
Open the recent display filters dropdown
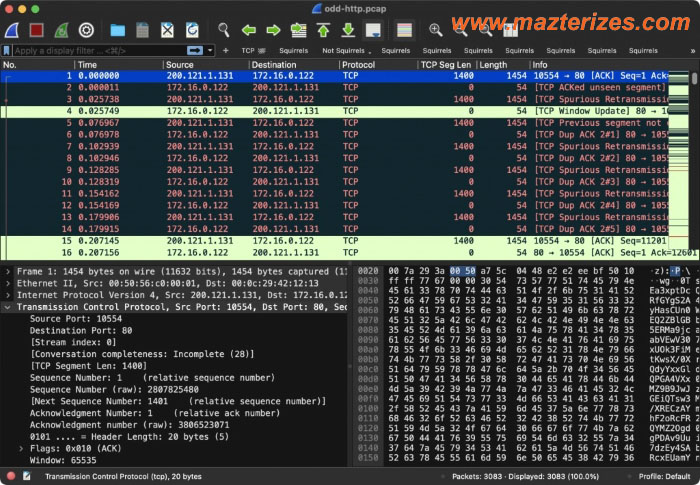210,50
